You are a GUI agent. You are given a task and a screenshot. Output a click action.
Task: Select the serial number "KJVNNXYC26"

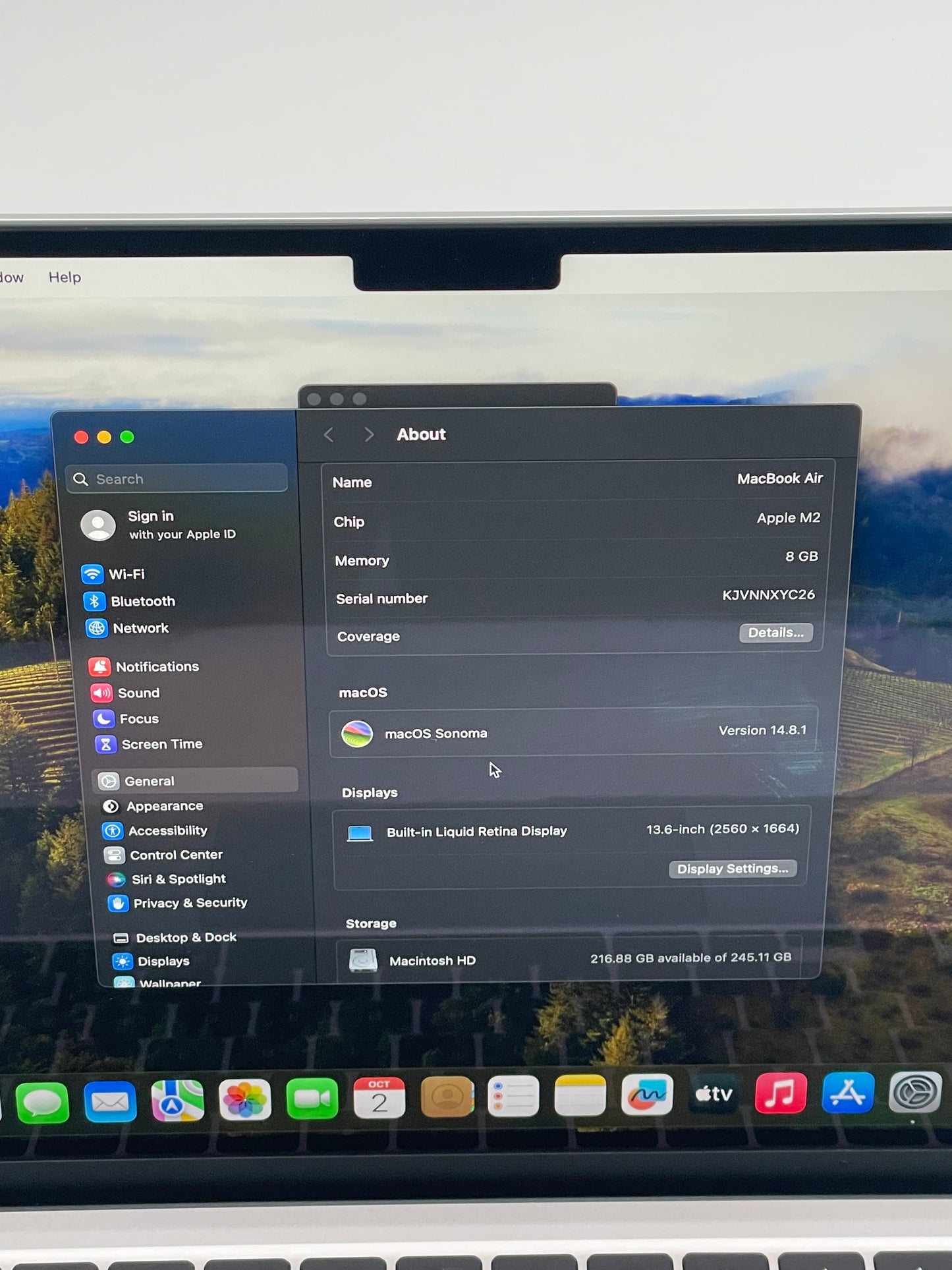(769, 594)
